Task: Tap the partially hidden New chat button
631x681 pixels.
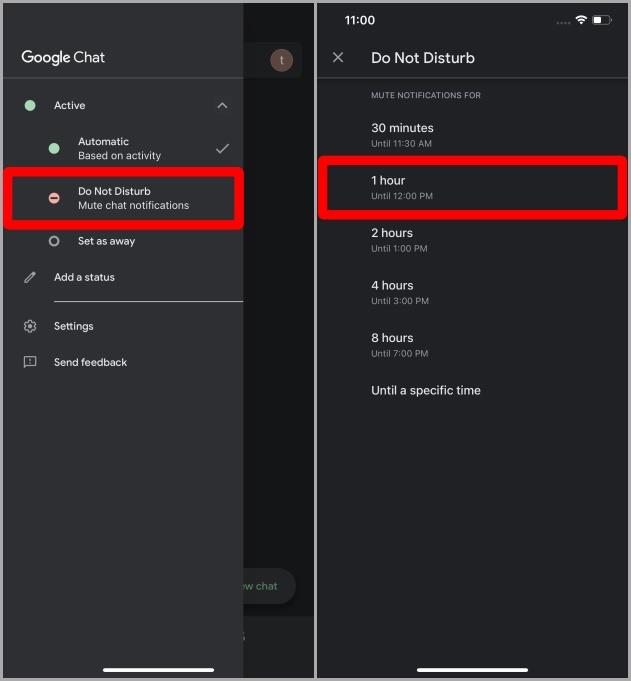Action: [x=269, y=586]
